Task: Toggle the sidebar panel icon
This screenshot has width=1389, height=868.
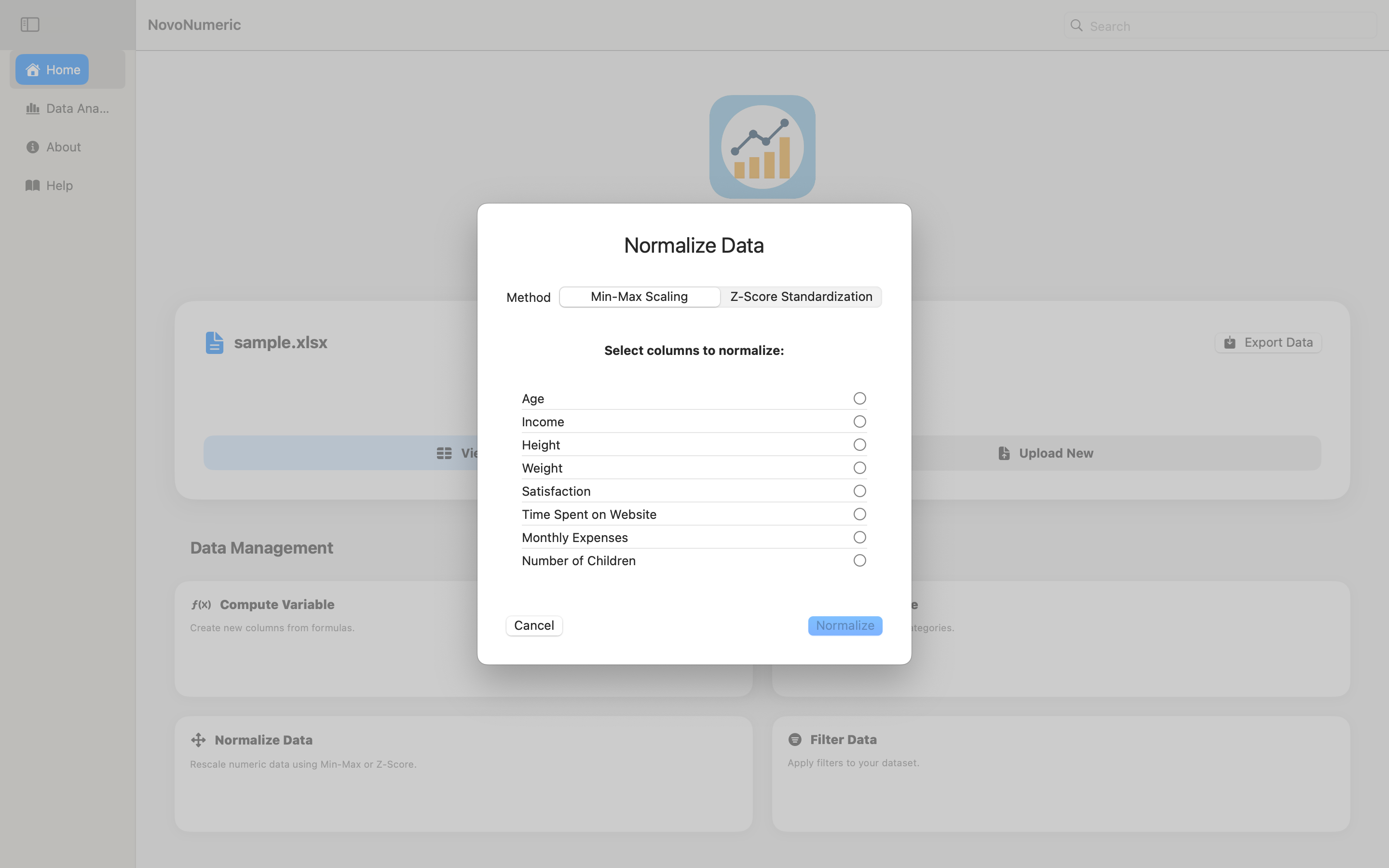Action: (x=30, y=25)
